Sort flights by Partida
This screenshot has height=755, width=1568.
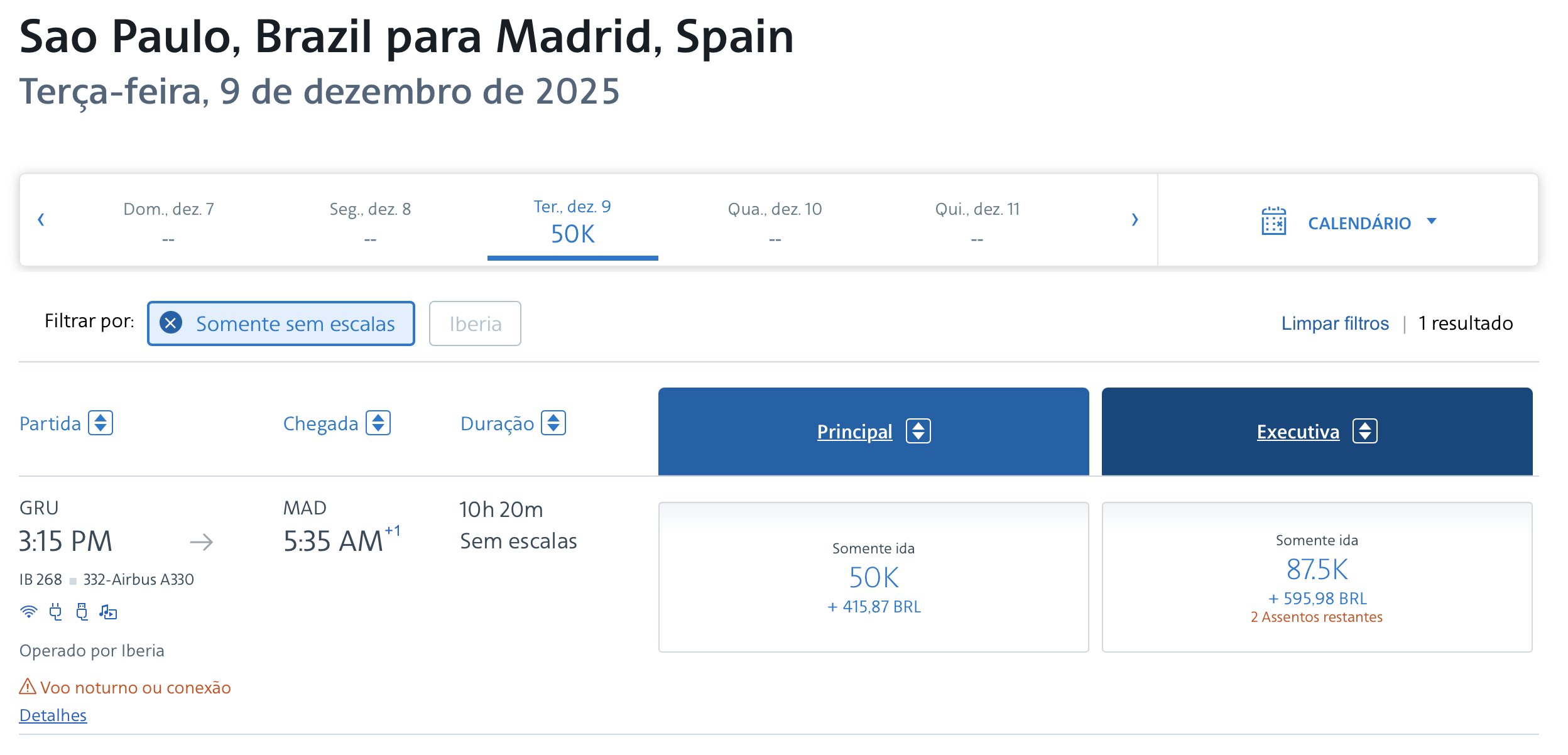pos(101,423)
